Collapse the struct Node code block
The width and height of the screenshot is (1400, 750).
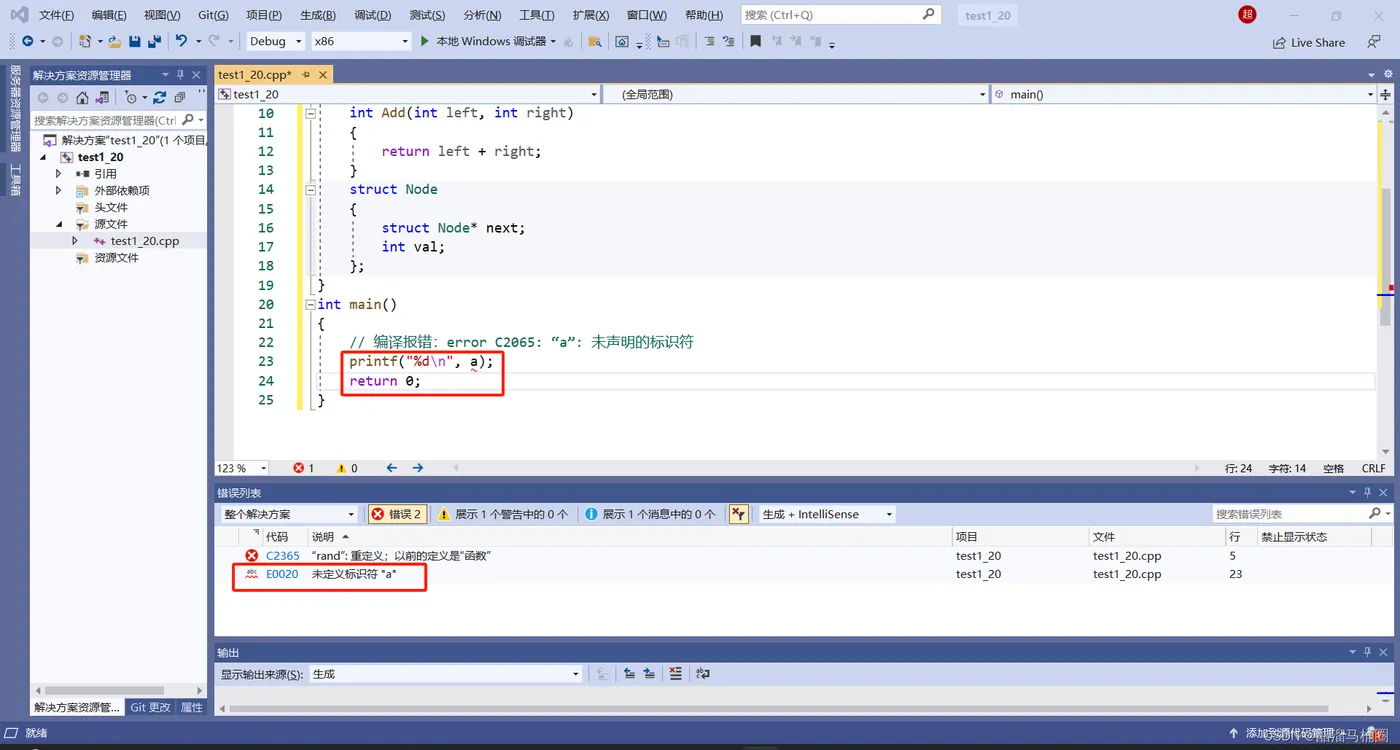310,189
